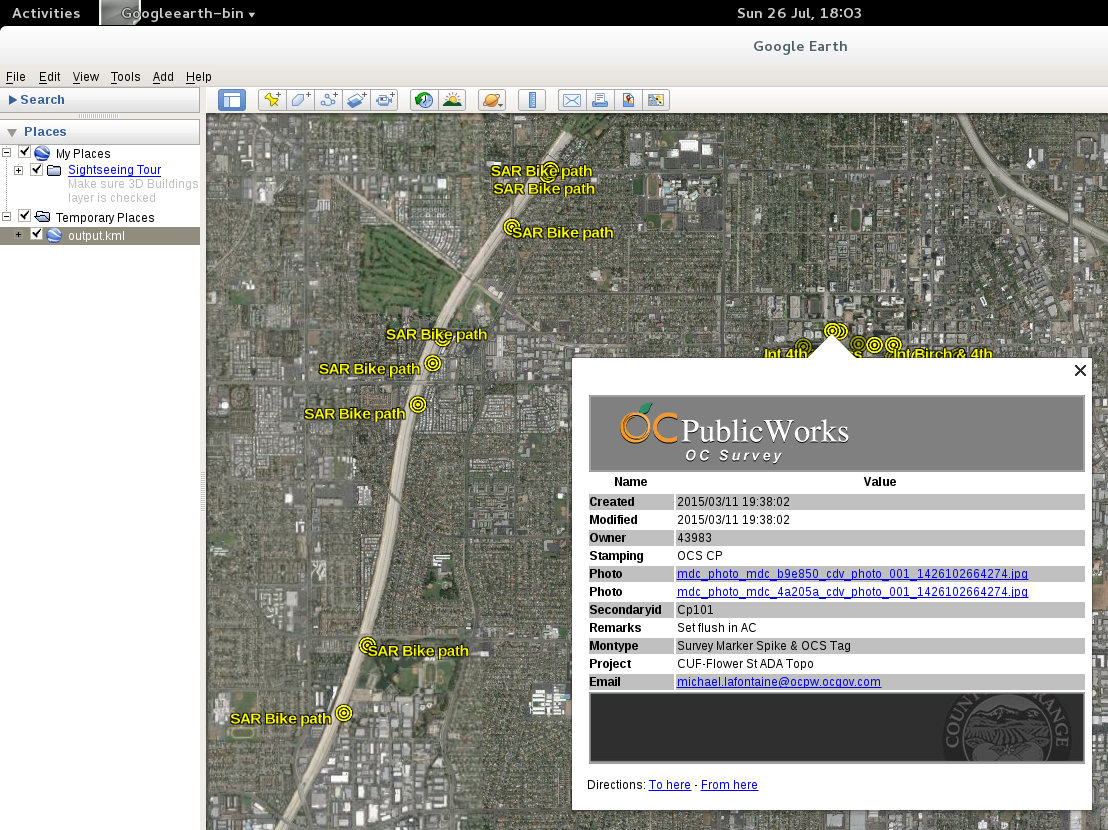
Task: Open the planet switcher toolbar button
Action: [492, 100]
